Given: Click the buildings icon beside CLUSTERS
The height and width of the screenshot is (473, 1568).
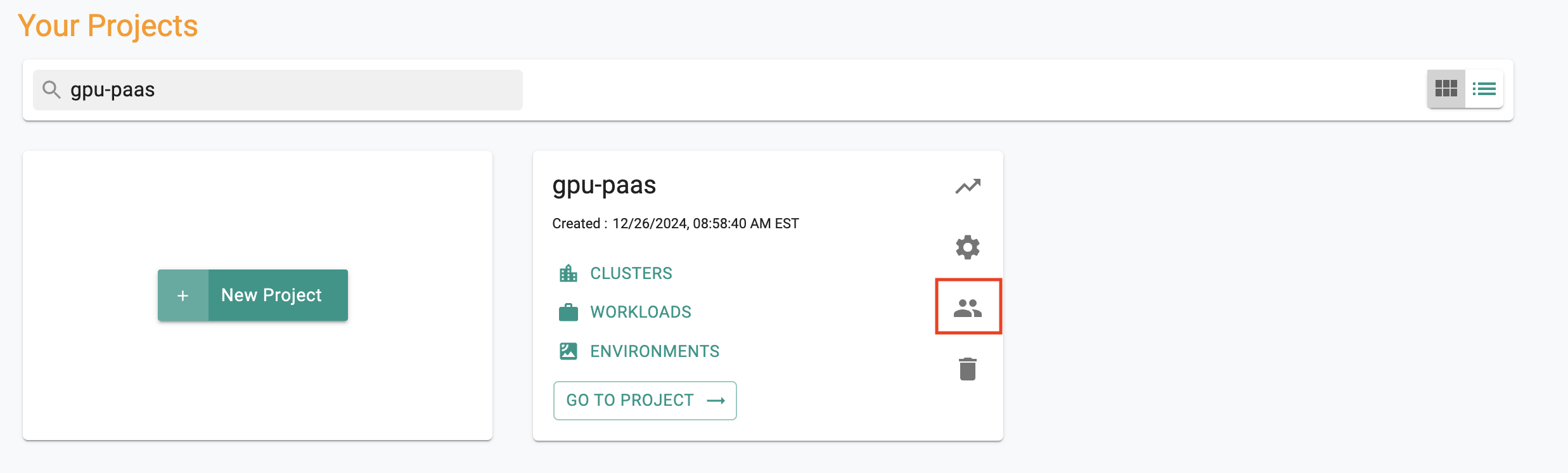Looking at the screenshot, I should point(568,273).
